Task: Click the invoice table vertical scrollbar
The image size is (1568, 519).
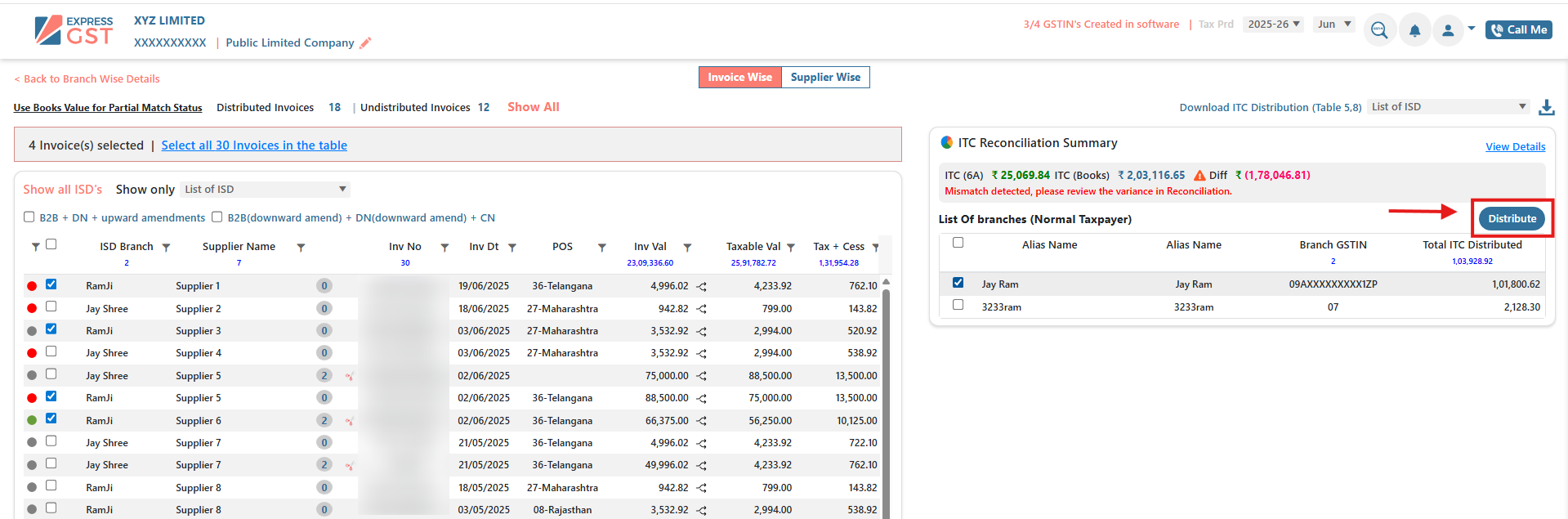Action: 887,392
